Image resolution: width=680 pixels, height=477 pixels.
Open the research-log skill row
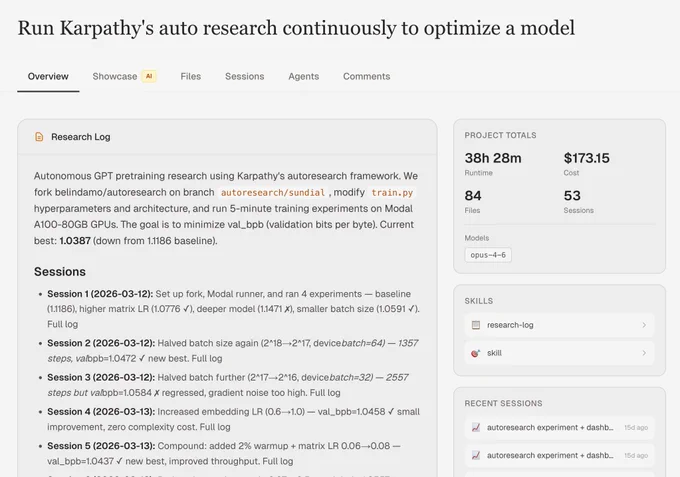[559, 325]
